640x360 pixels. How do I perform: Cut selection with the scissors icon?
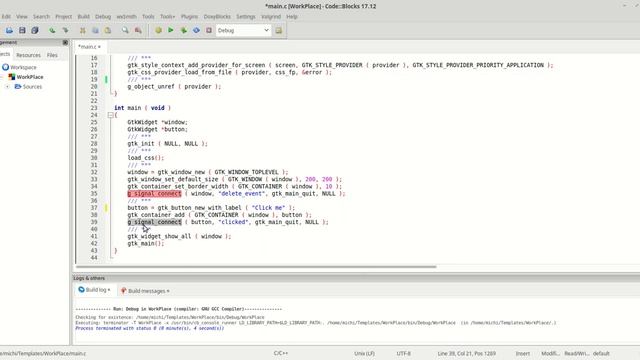click(82, 30)
